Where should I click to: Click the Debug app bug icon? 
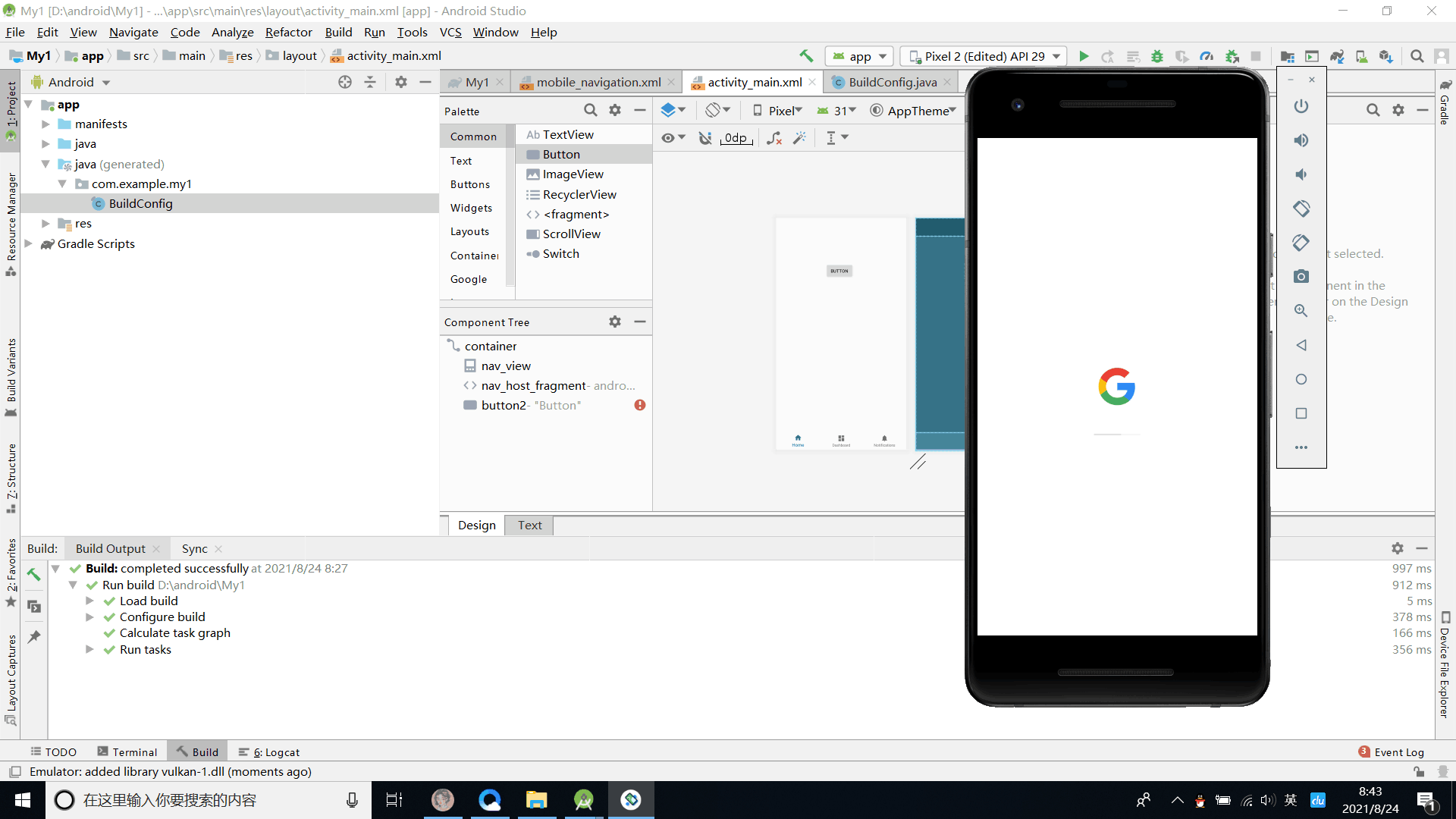coord(1157,56)
